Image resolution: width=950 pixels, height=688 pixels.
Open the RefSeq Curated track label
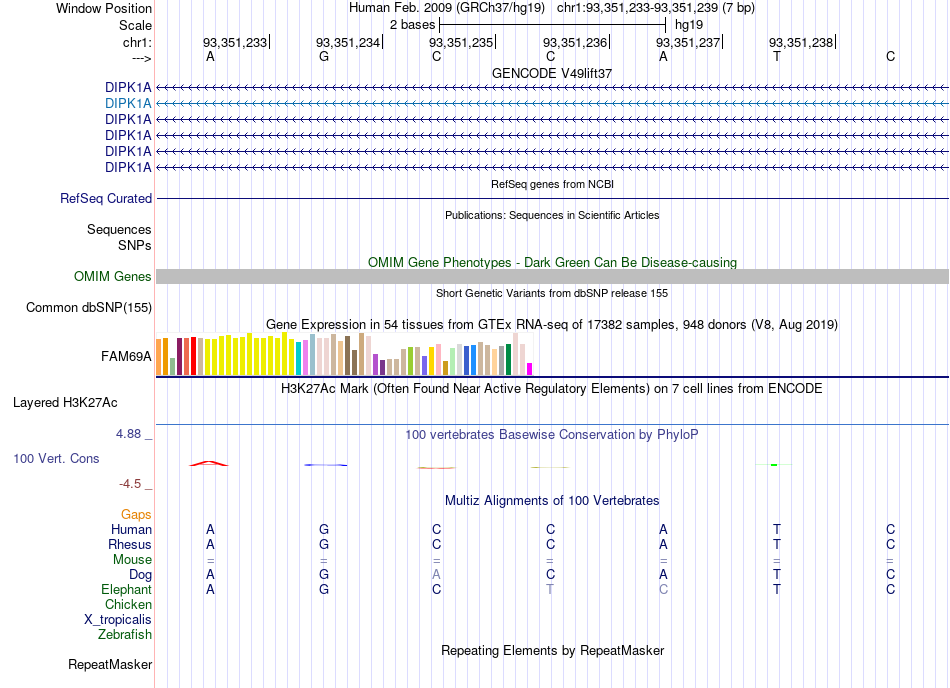pyautogui.click(x=106, y=199)
